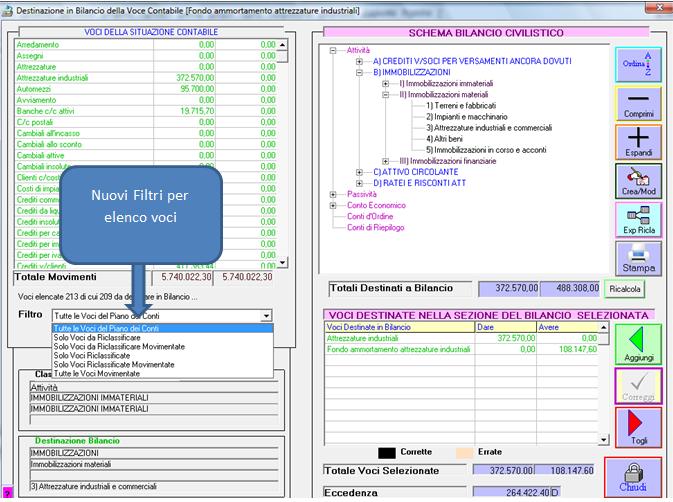Screen dimensions: 673x502
Task: Select '5) Immobilizzazioni in corso e acconti'
Action: click(x=486, y=150)
